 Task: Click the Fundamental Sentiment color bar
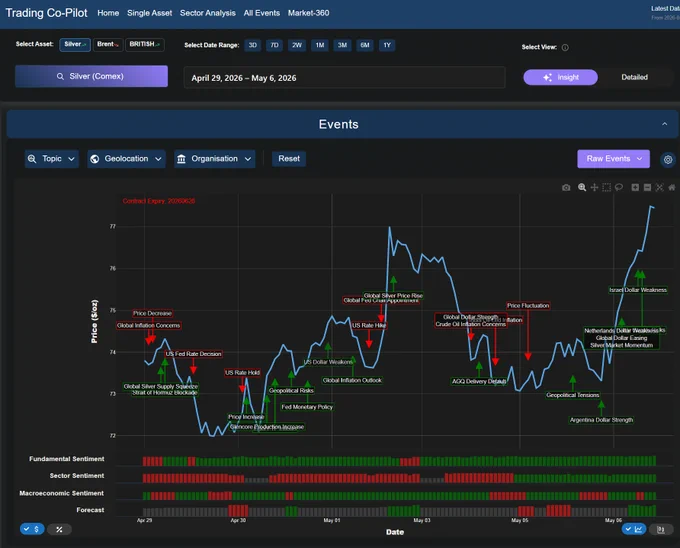click(399, 461)
